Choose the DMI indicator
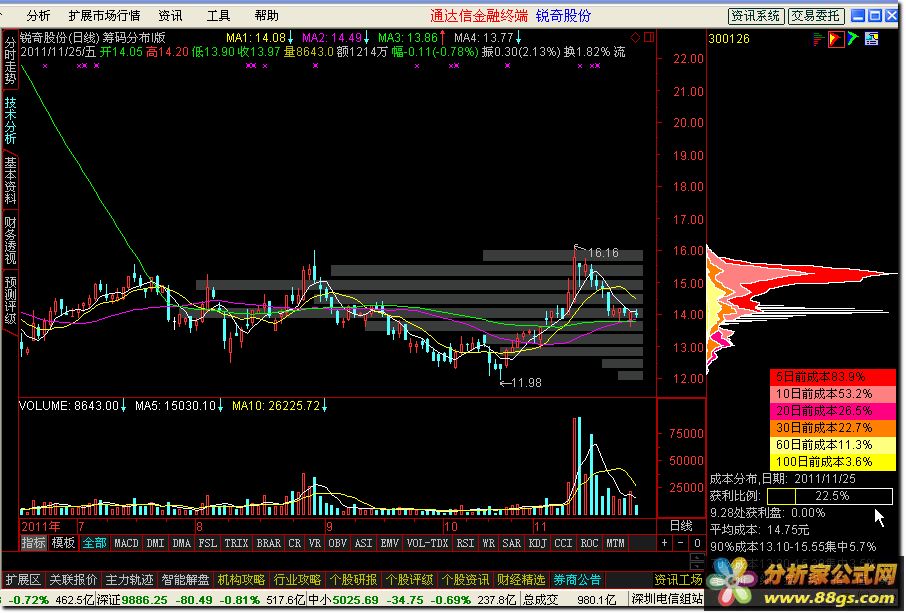906x613 pixels. pyautogui.click(x=155, y=544)
